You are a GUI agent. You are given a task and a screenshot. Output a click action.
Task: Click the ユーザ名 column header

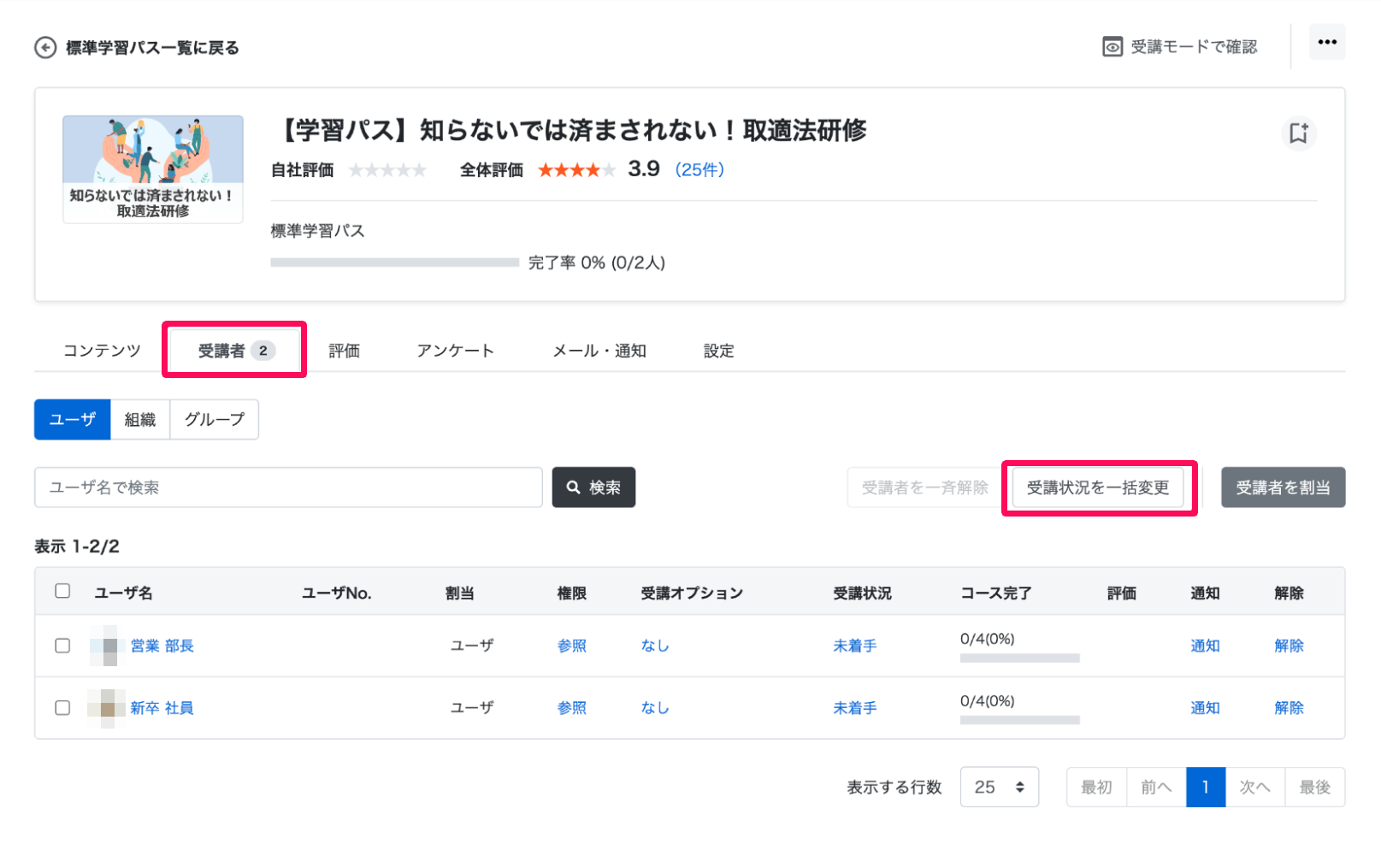123,593
